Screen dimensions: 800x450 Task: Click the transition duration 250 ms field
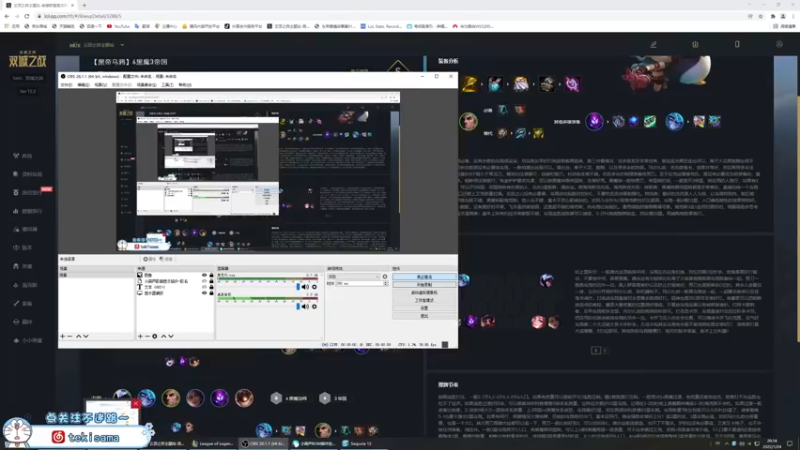[x=359, y=283]
